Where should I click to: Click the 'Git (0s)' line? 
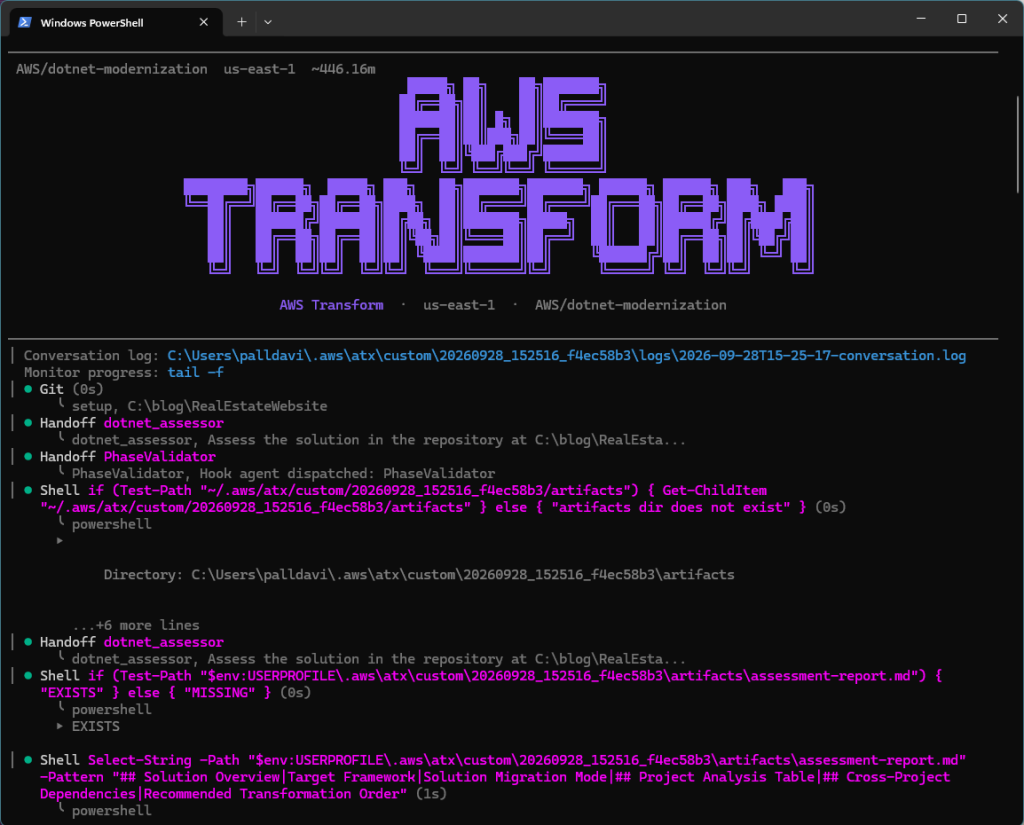[71, 389]
